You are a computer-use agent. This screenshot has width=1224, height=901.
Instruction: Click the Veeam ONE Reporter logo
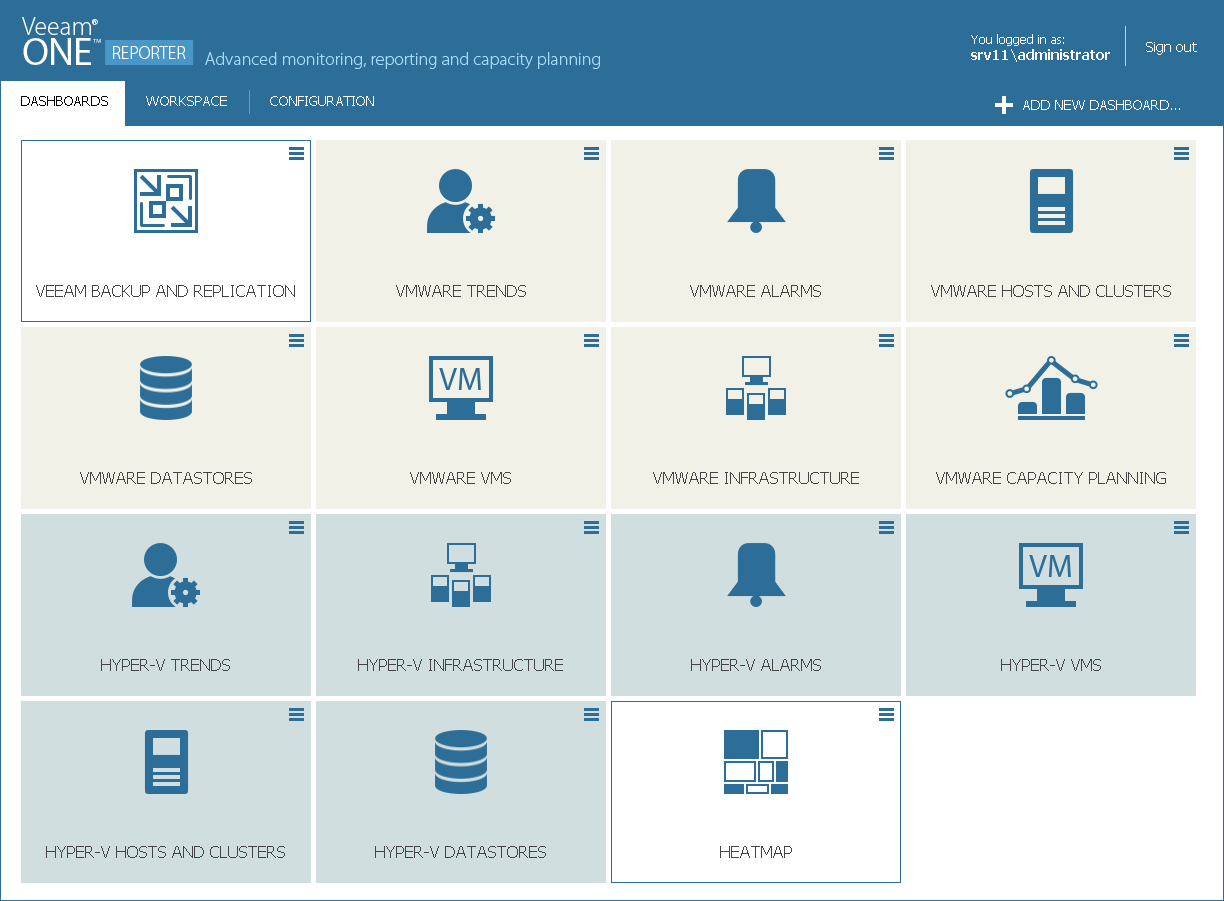pyautogui.click(x=107, y=42)
